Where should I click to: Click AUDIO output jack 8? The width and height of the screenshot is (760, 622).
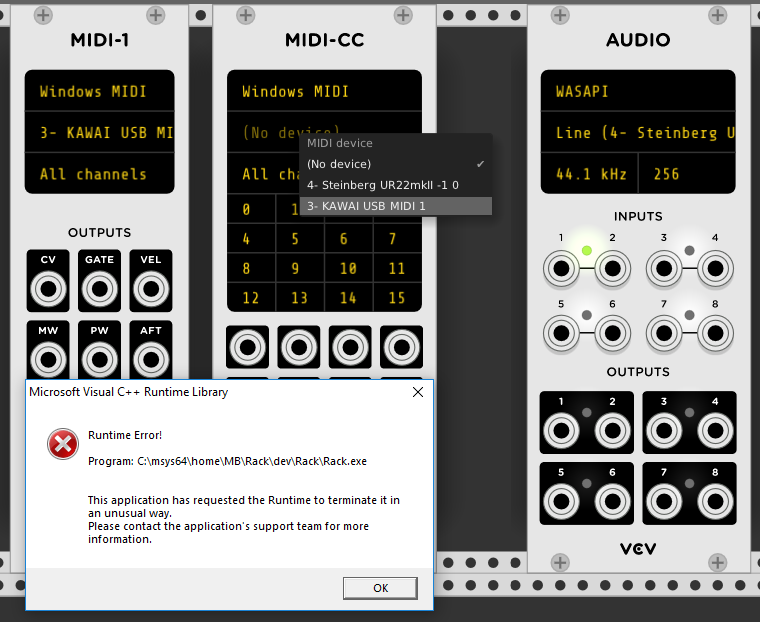click(x=715, y=501)
